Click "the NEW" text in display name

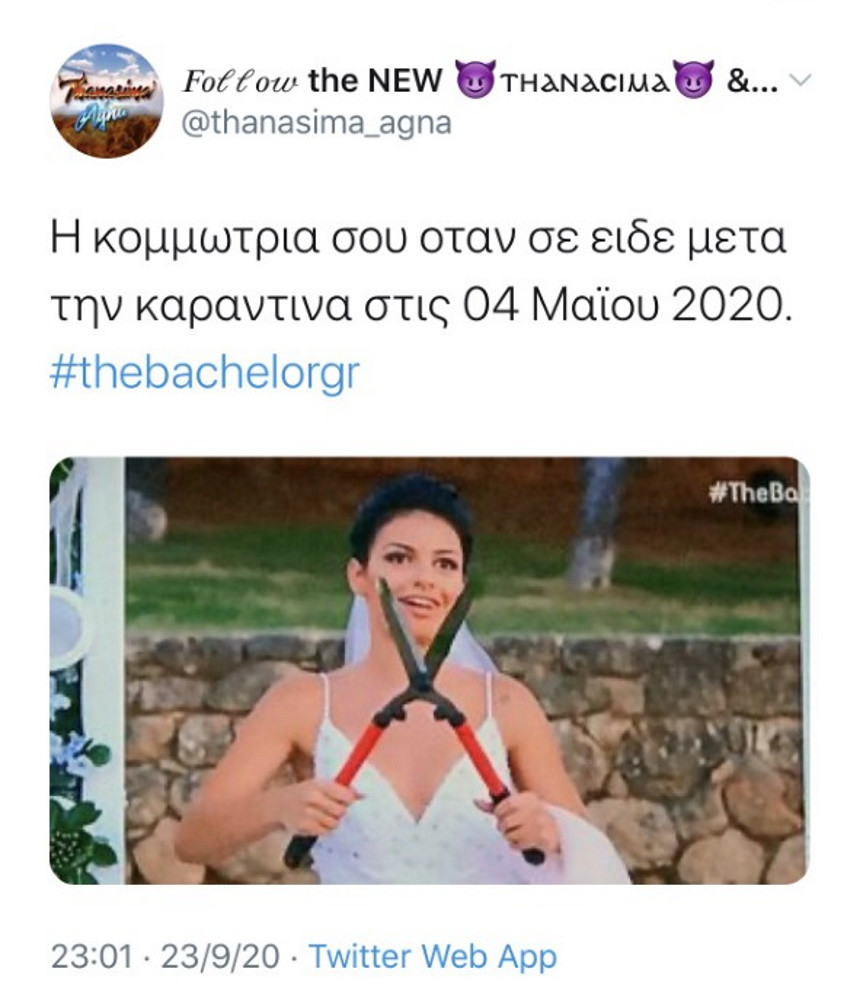click(375, 80)
